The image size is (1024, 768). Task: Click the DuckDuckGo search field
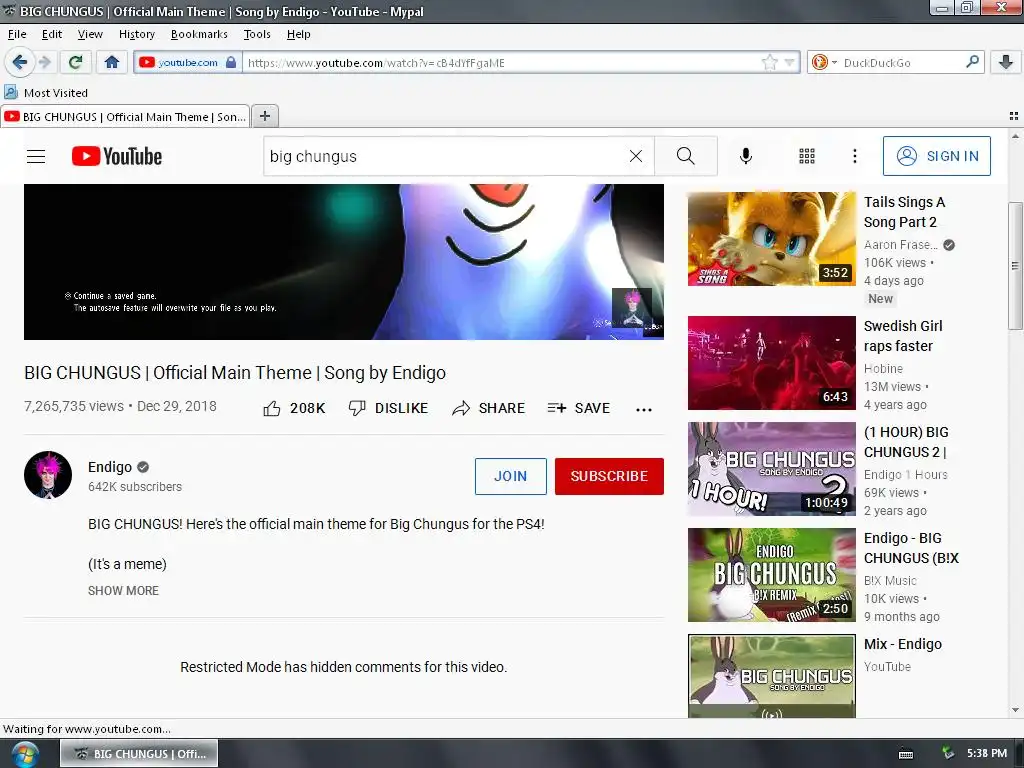click(x=901, y=63)
